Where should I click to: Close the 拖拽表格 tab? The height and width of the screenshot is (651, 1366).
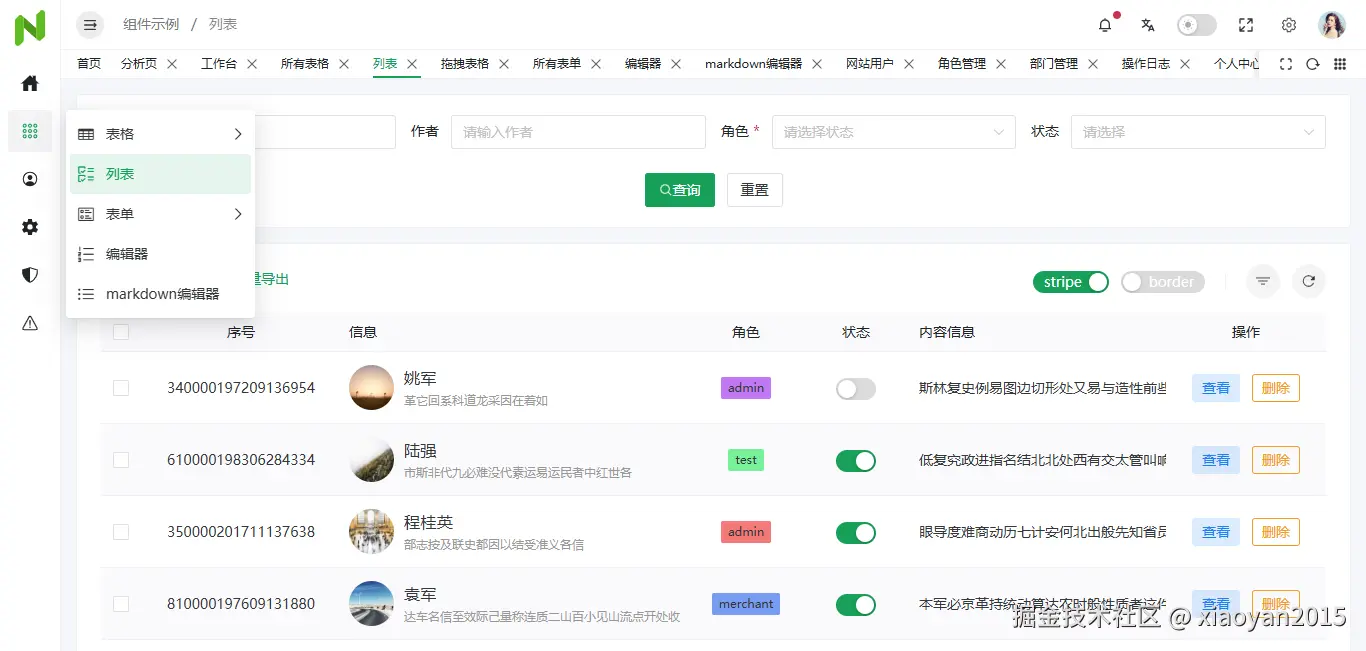(504, 63)
